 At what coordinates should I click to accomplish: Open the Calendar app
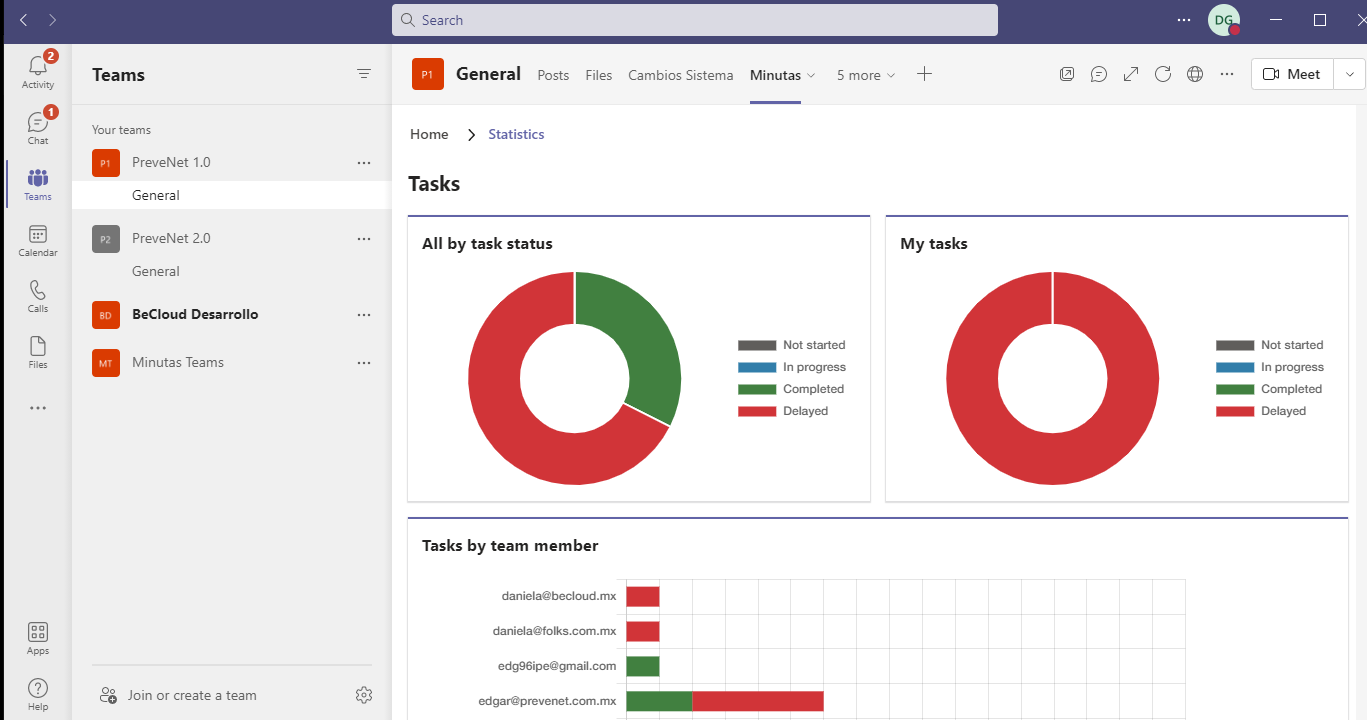(x=38, y=240)
